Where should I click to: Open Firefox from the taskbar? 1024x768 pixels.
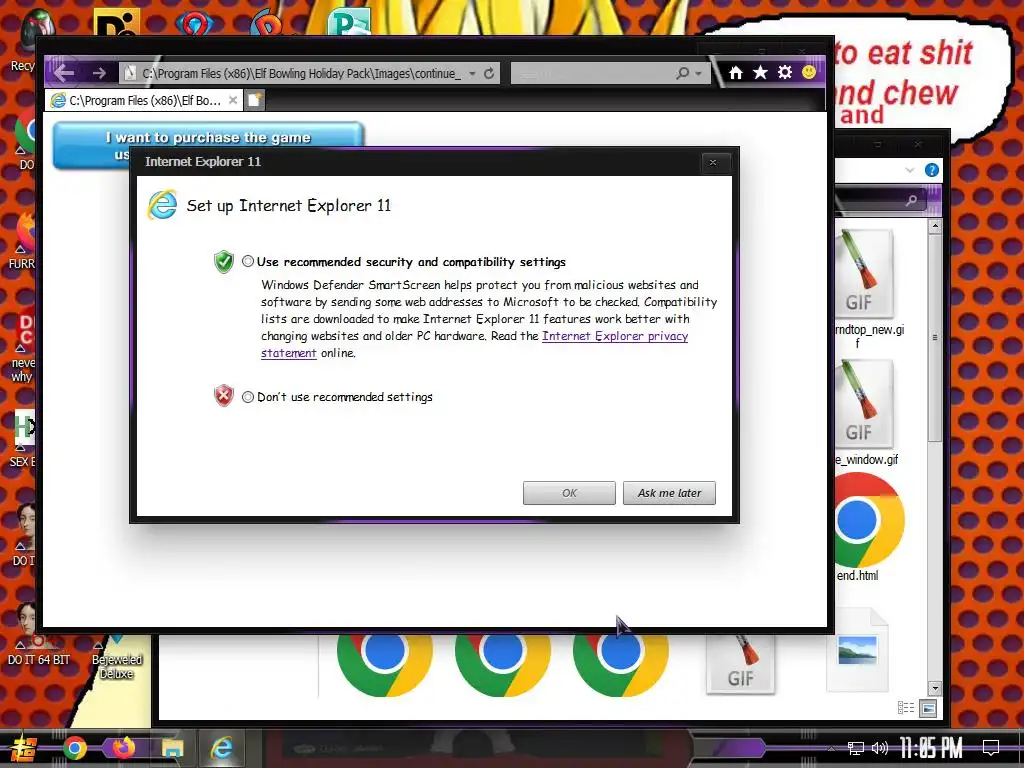[x=123, y=747]
